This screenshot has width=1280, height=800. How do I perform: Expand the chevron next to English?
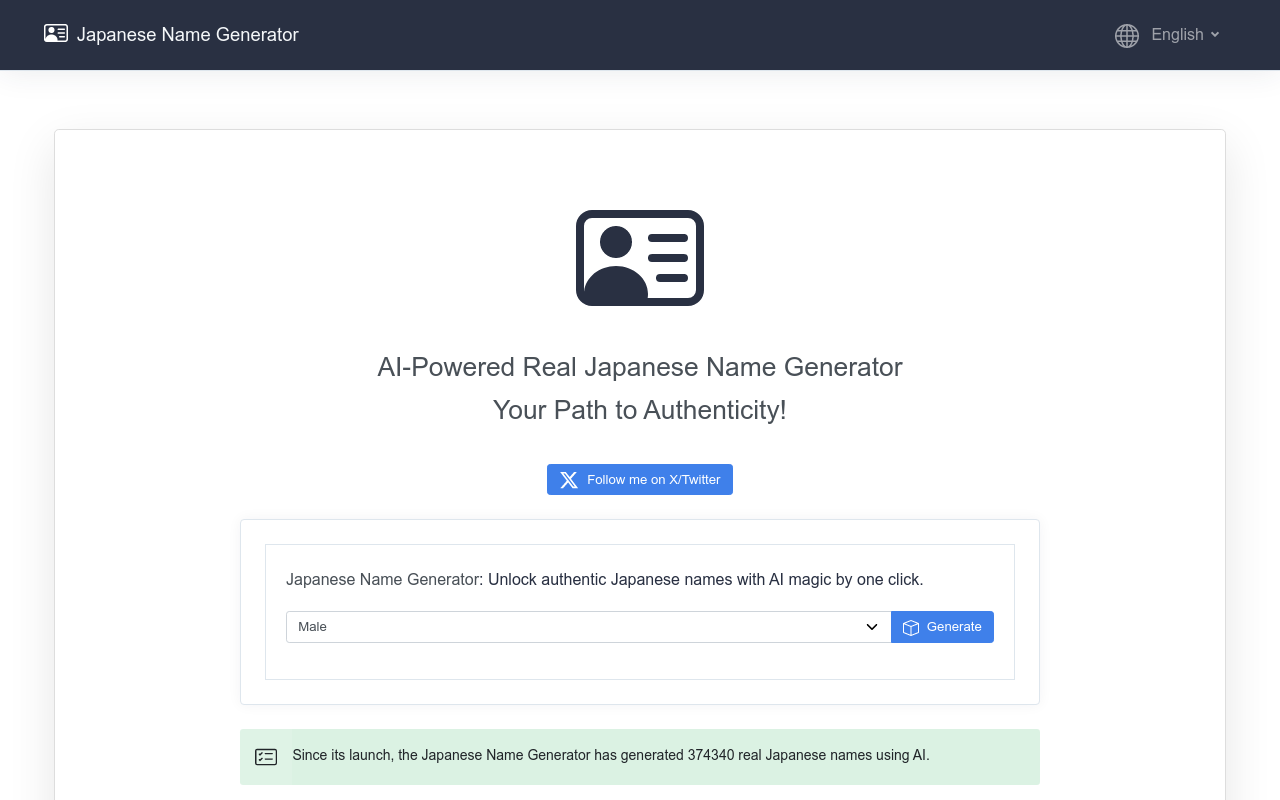pos(1216,35)
